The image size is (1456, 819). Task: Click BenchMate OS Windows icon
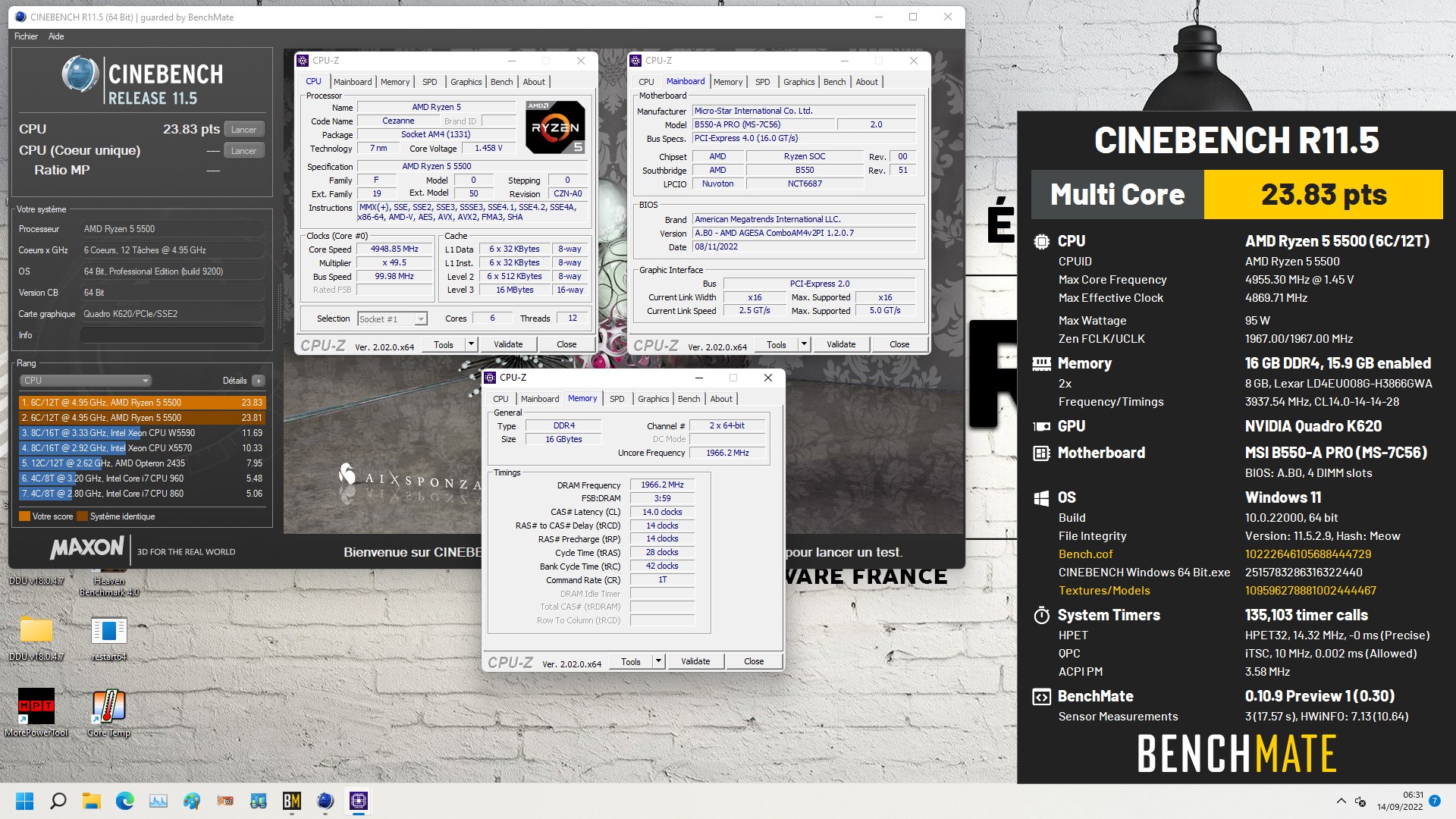[1041, 498]
